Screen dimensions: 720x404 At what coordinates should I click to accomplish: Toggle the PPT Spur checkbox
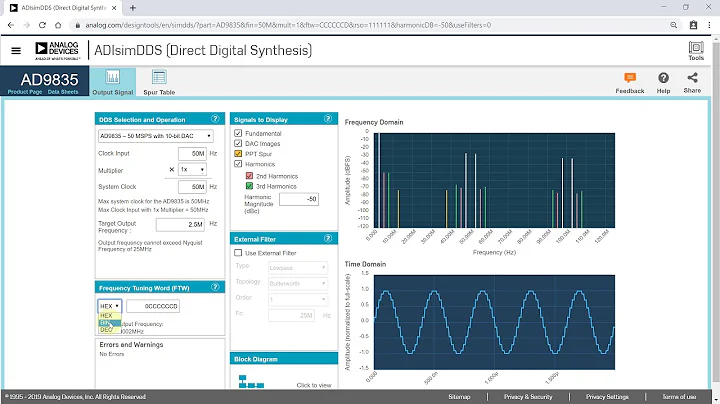(x=238, y=154)
